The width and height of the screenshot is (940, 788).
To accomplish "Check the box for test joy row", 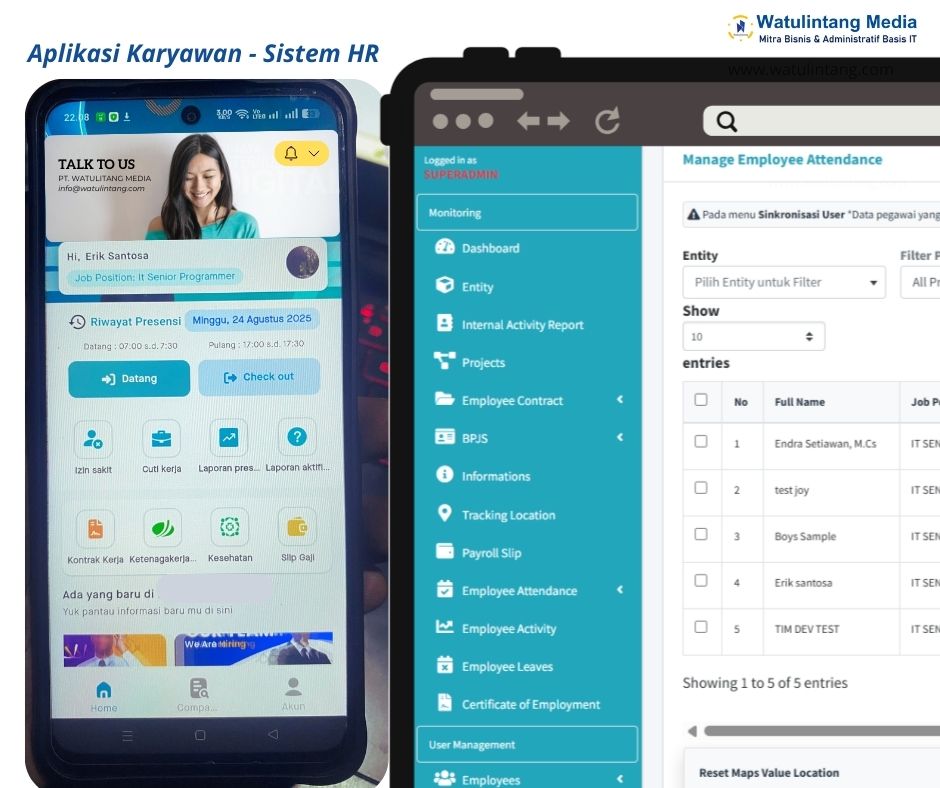I will click(x=701, y=488).
